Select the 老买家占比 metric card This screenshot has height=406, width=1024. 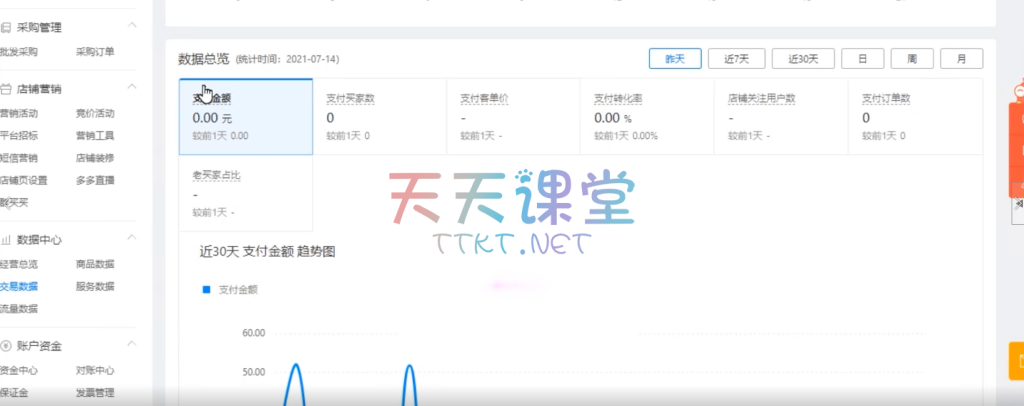coord(245,193)
